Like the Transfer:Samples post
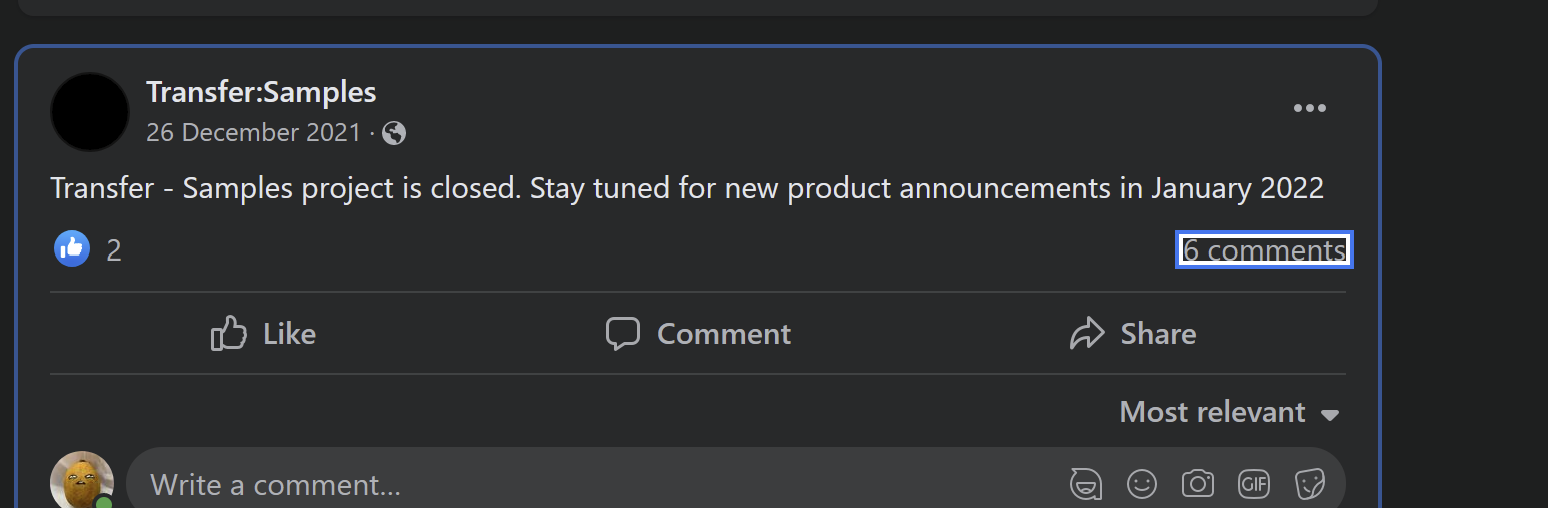Screen dimensions: 1548x508 pos(263,333)
